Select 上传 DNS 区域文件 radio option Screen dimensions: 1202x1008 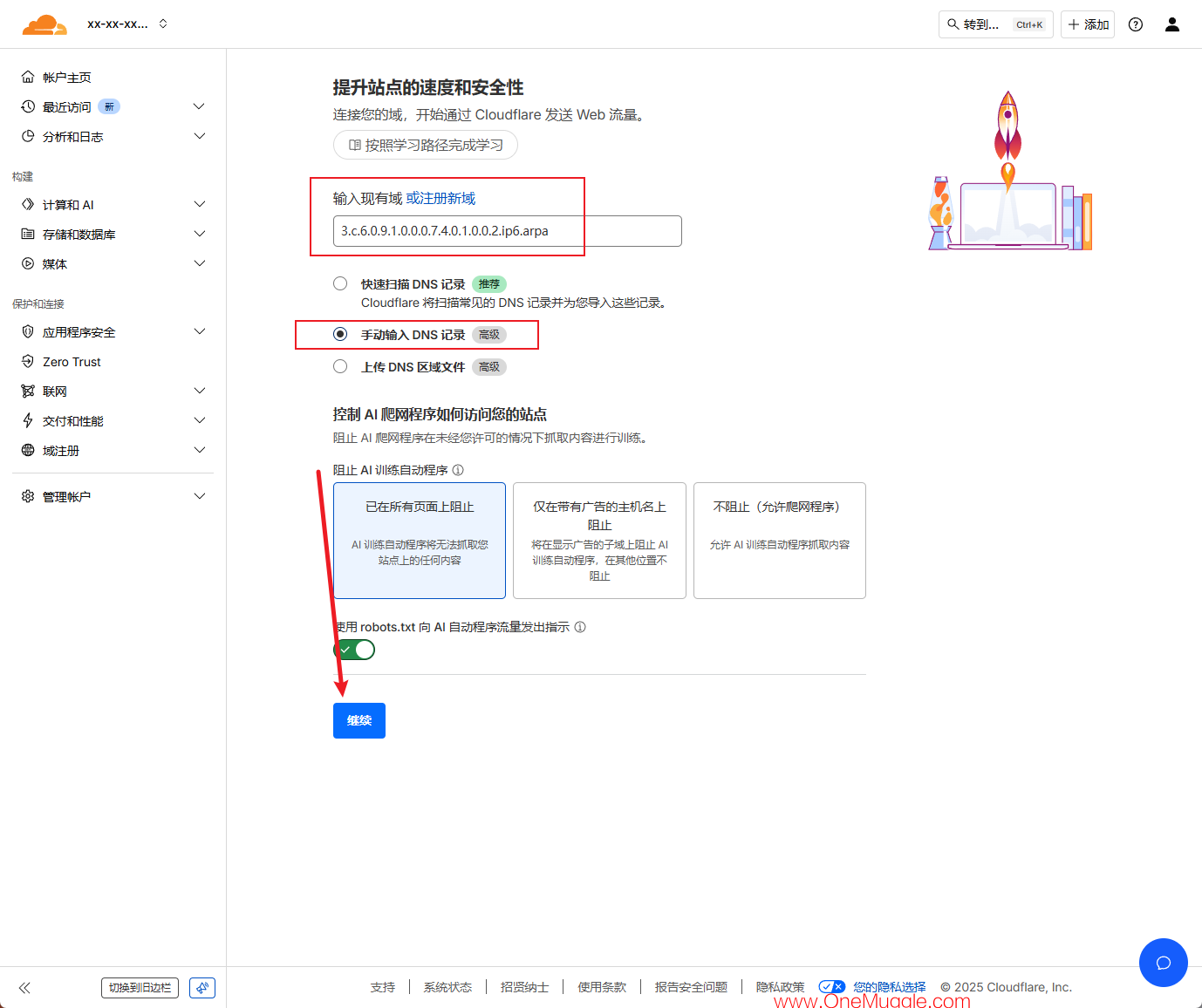click(x=340, y=366)
